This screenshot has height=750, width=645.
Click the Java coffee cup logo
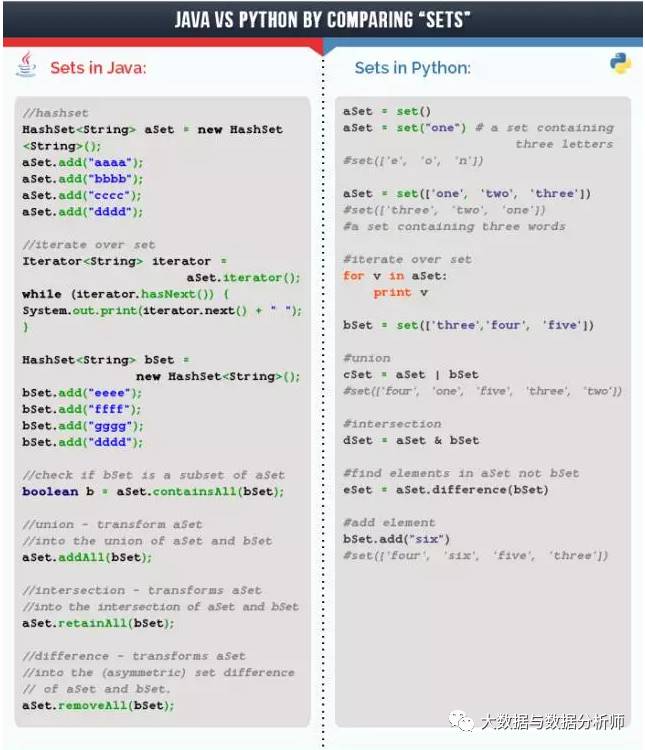coord(26,65)
